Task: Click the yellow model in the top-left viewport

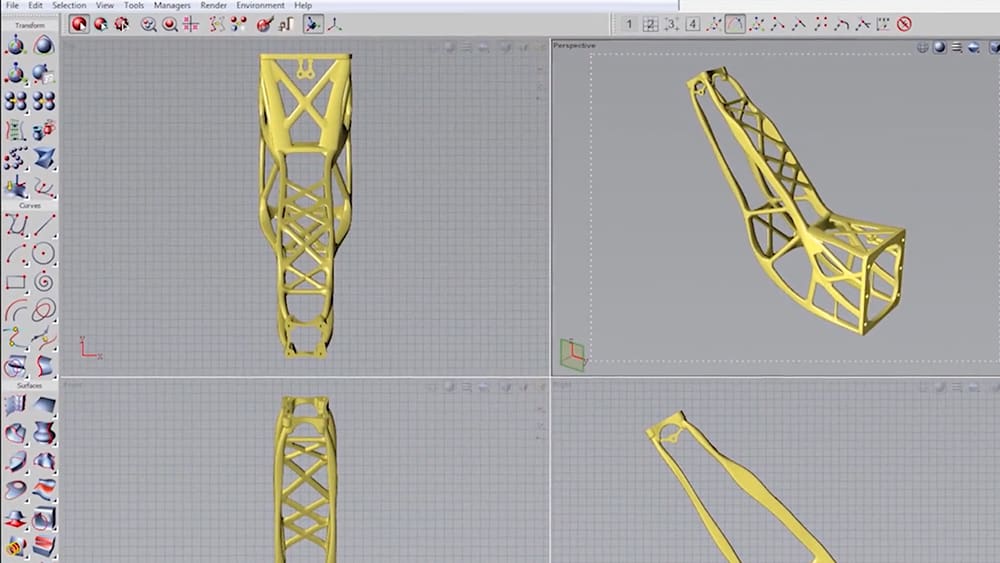Action: 305,205
